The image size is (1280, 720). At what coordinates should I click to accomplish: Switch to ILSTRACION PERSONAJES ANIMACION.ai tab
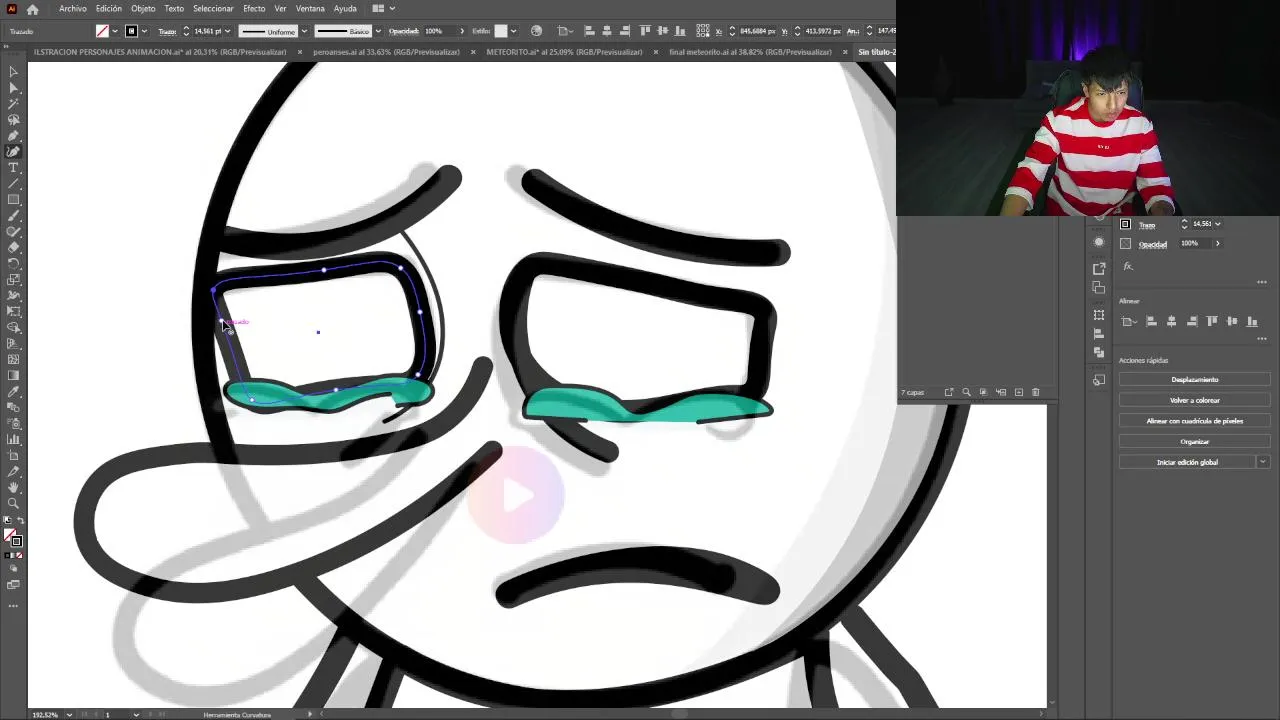coord(160,52)
